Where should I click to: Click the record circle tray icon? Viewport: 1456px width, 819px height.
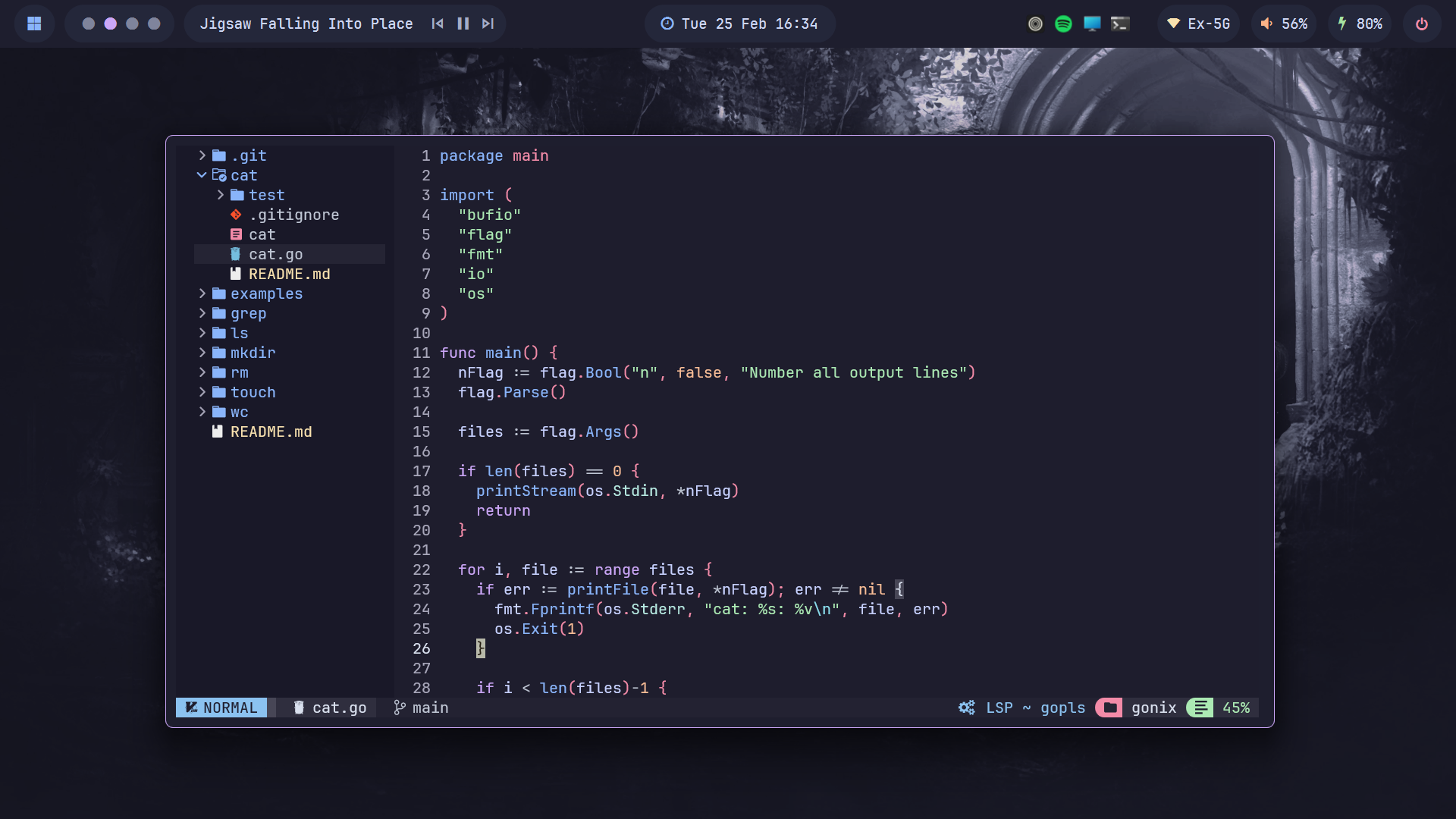(x=1035, y=24)
